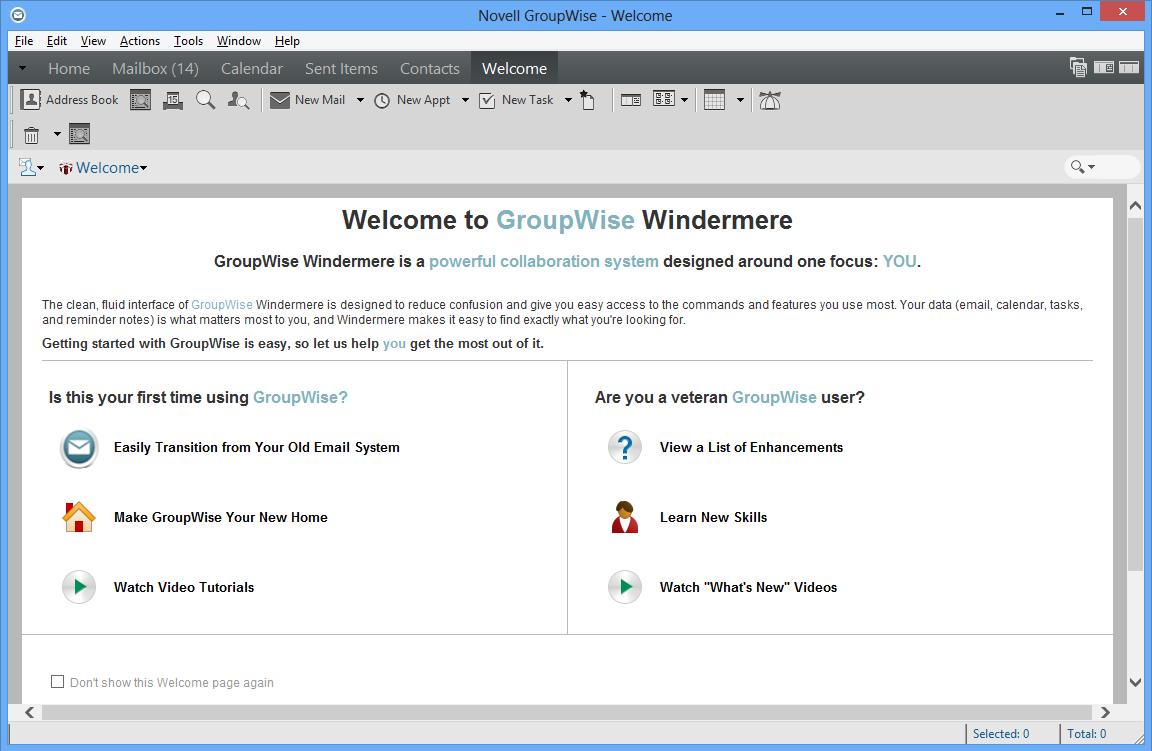
Task: Open the Tools menu
Action: click(188, 40)
